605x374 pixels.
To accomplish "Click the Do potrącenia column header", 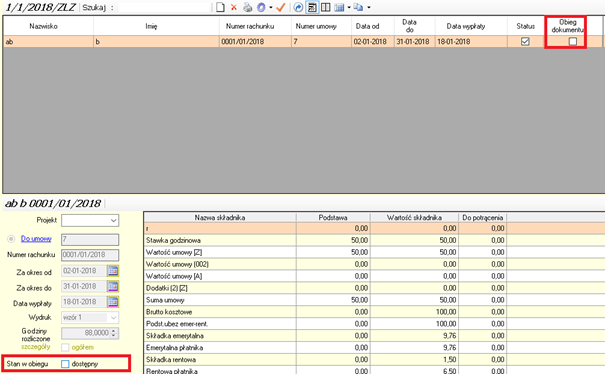I will (483, 218).
